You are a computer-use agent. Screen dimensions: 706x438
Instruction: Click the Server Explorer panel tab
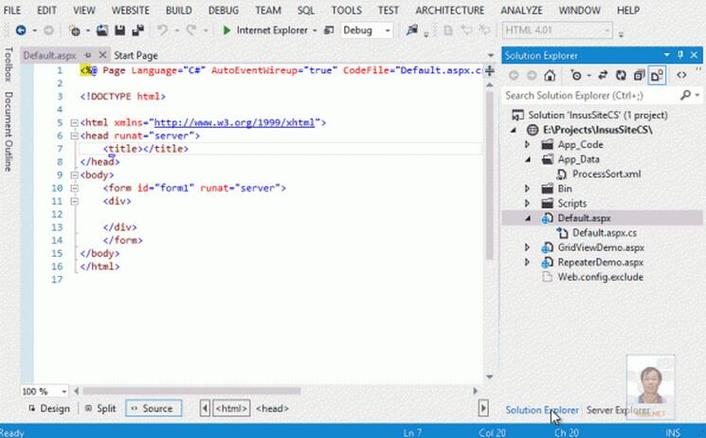pos(619,410)
